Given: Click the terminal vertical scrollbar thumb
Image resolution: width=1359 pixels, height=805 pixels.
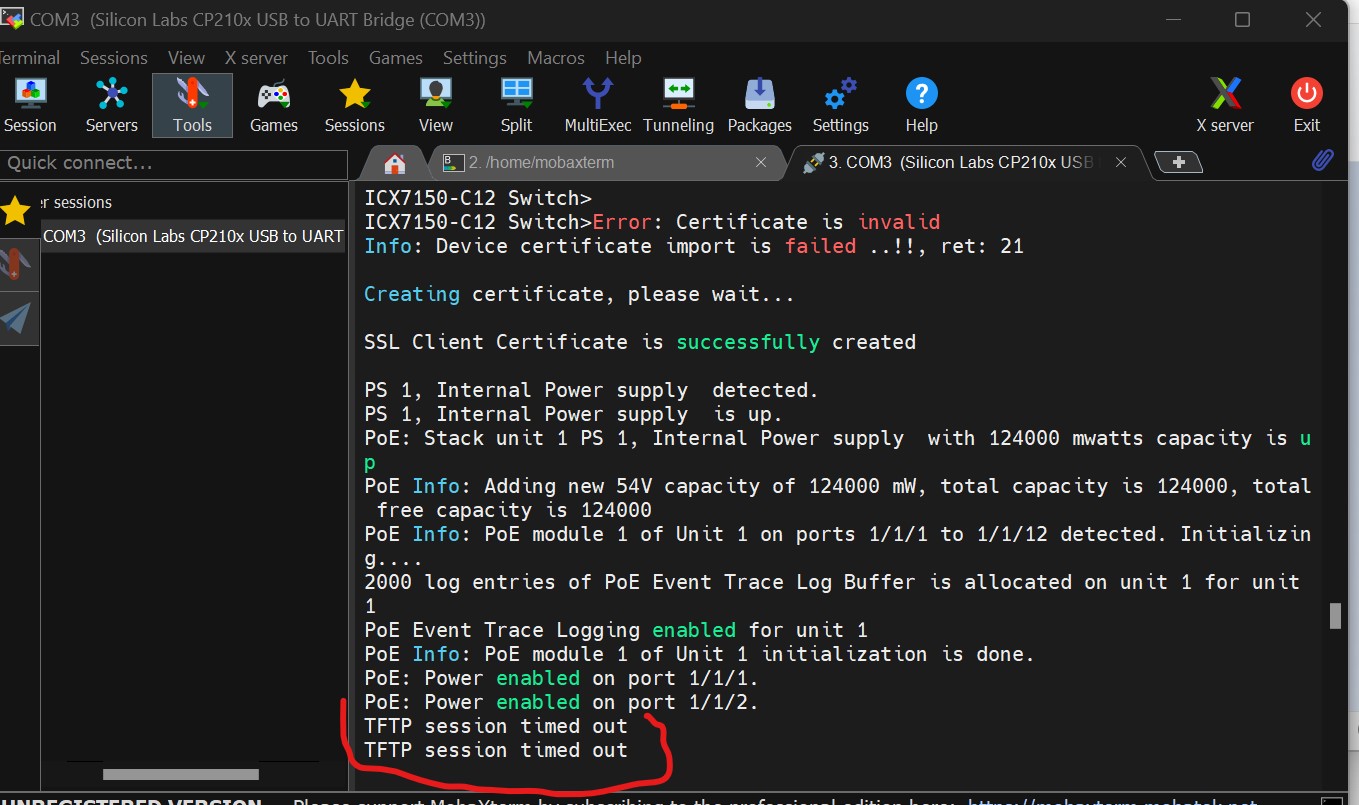Looking at the screenshot, I should (x=1334, y=616).
